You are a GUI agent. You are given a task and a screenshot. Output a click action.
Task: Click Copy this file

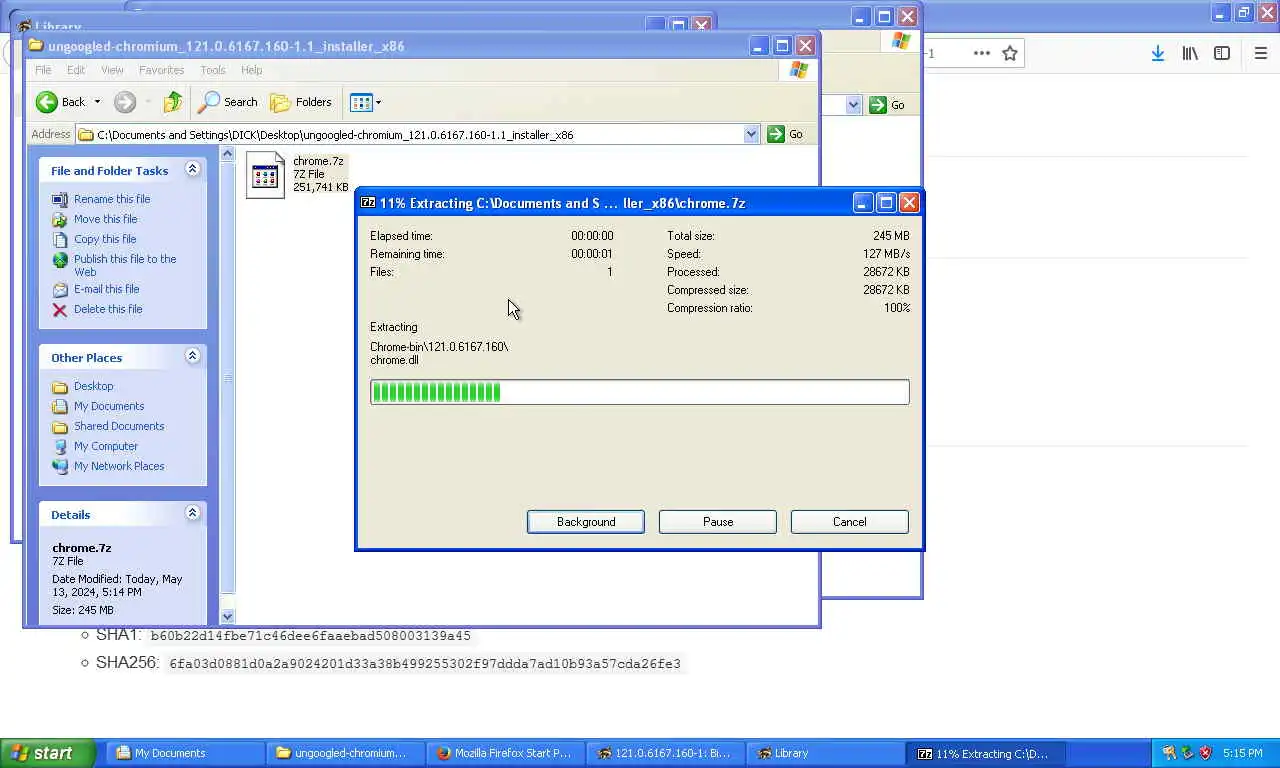[105, 239]
